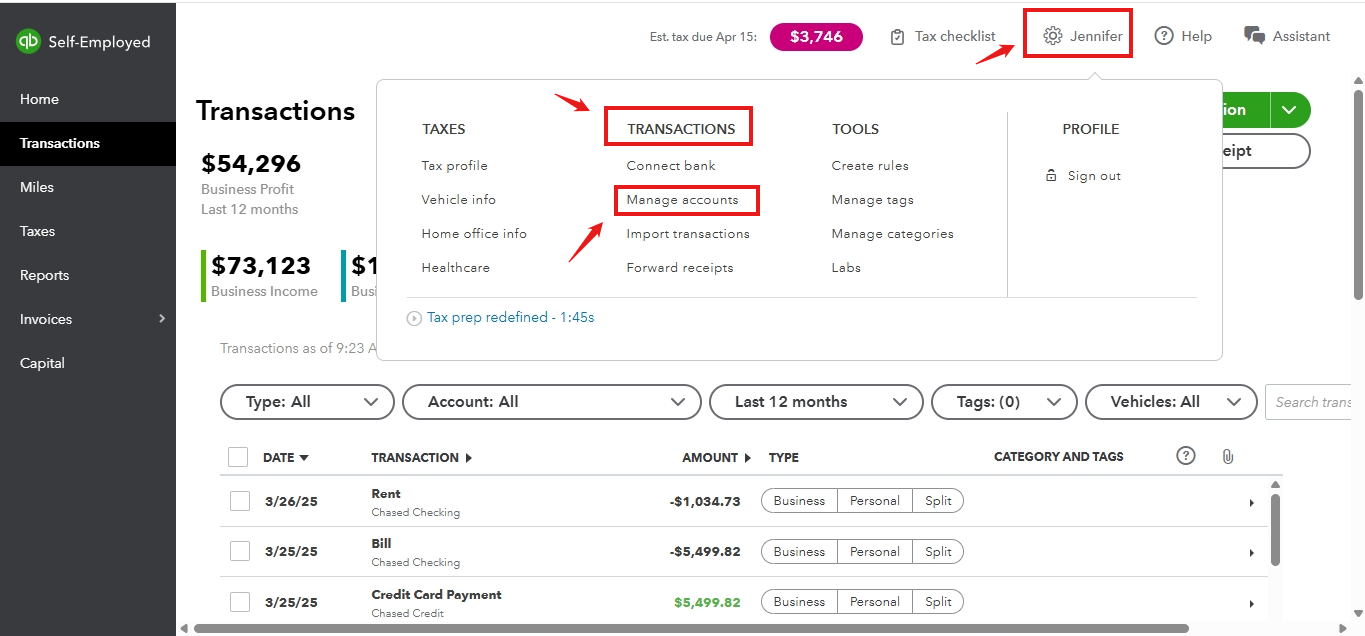Click Vehicle info in menu
This screenshot has height=636, width=1365.
tap(459, 200)
